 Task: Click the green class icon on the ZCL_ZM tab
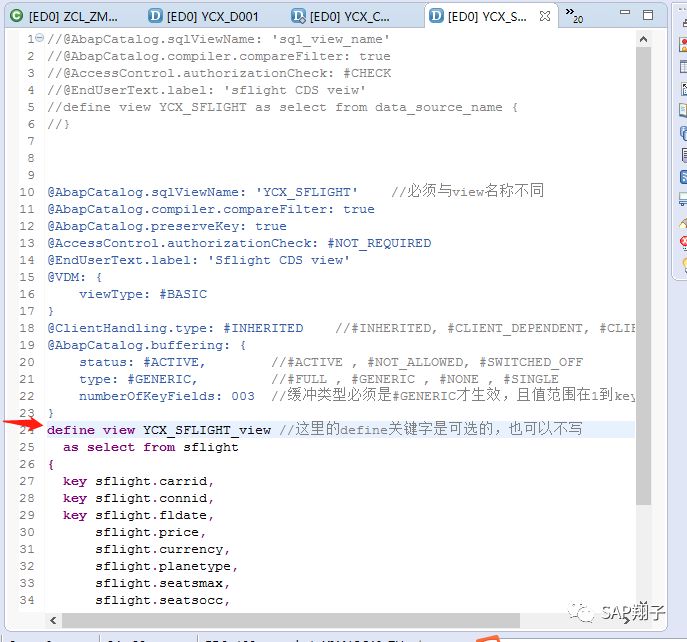coord(17,16)
